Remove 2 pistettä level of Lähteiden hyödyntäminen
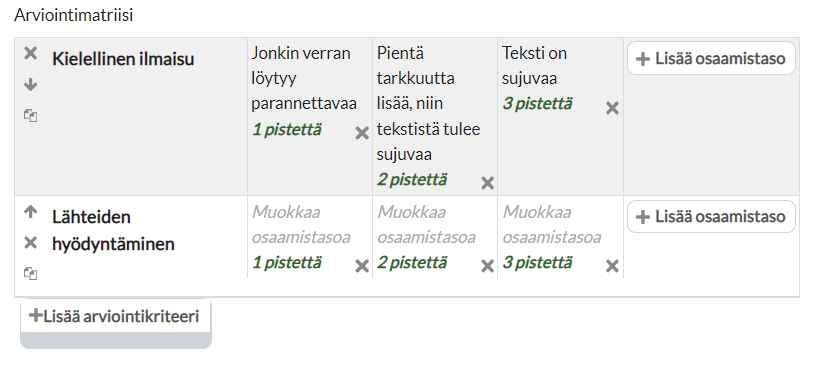 pos(487,267)
